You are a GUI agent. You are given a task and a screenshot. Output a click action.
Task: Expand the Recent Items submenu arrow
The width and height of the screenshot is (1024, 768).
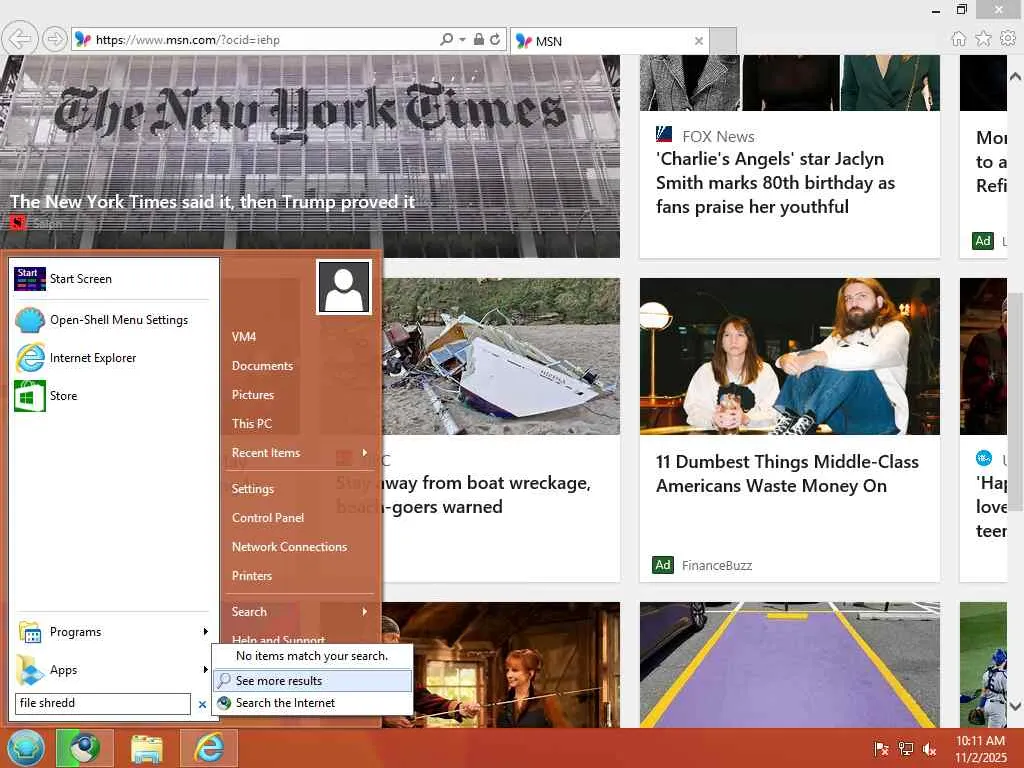click(x=364, y=453)
